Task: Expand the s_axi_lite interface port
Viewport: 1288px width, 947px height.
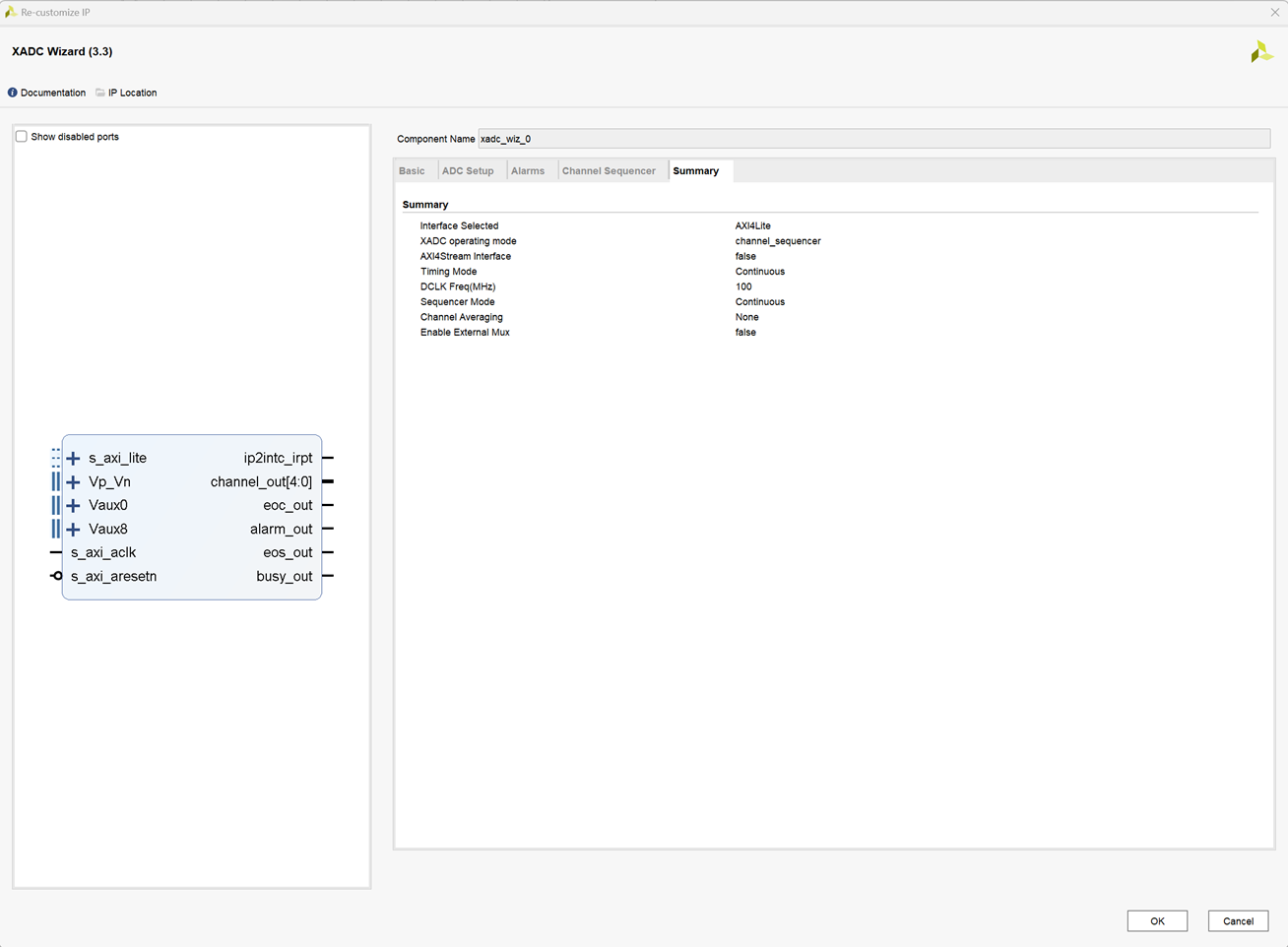Action: [x=73, y=458]
